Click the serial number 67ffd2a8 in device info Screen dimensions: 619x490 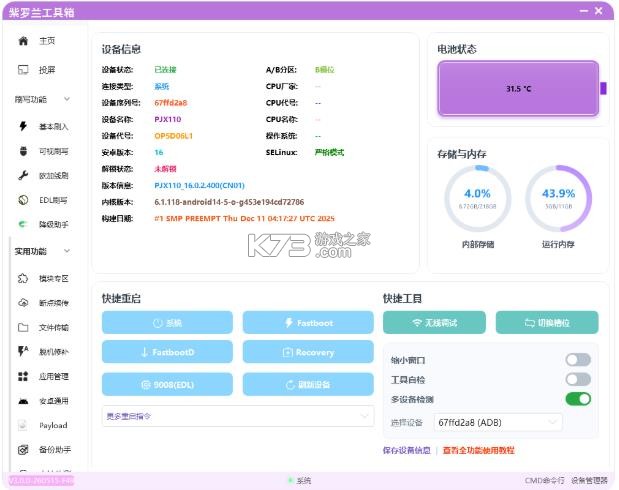tap(171, 103)
